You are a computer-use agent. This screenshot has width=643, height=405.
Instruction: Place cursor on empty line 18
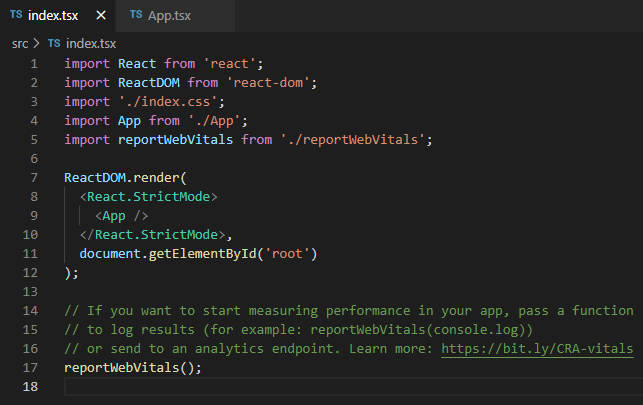click(353, 387)
